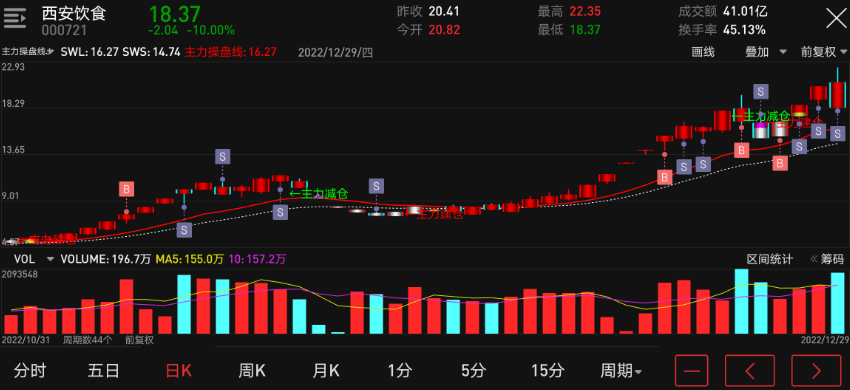Expand the 叠加 overlay dropdown
Screen dimensions: 850x390
[765, 52]
